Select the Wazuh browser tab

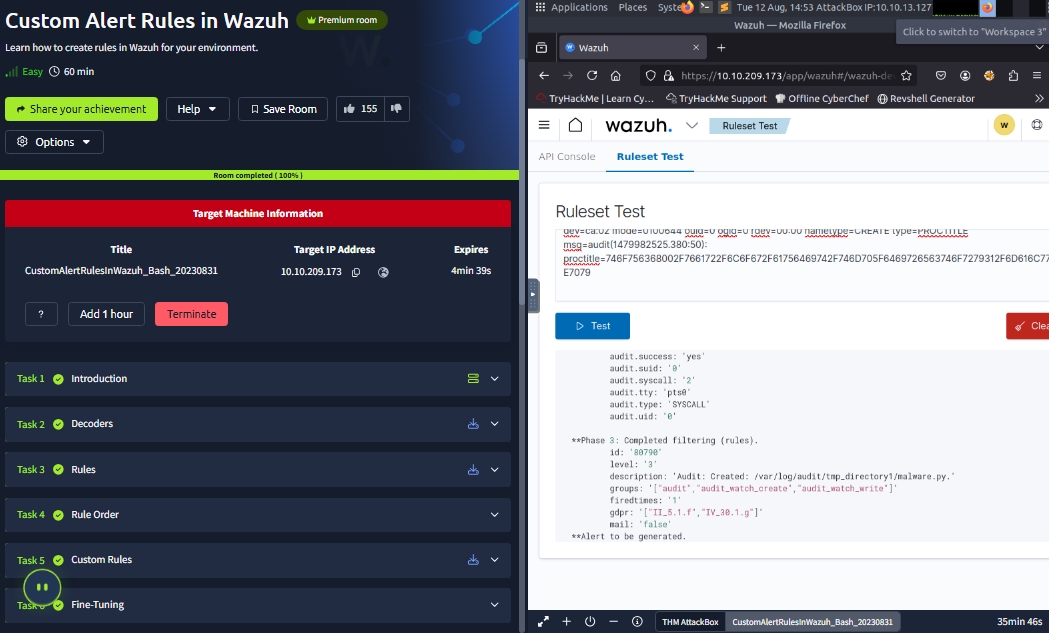tap(632, 48)
